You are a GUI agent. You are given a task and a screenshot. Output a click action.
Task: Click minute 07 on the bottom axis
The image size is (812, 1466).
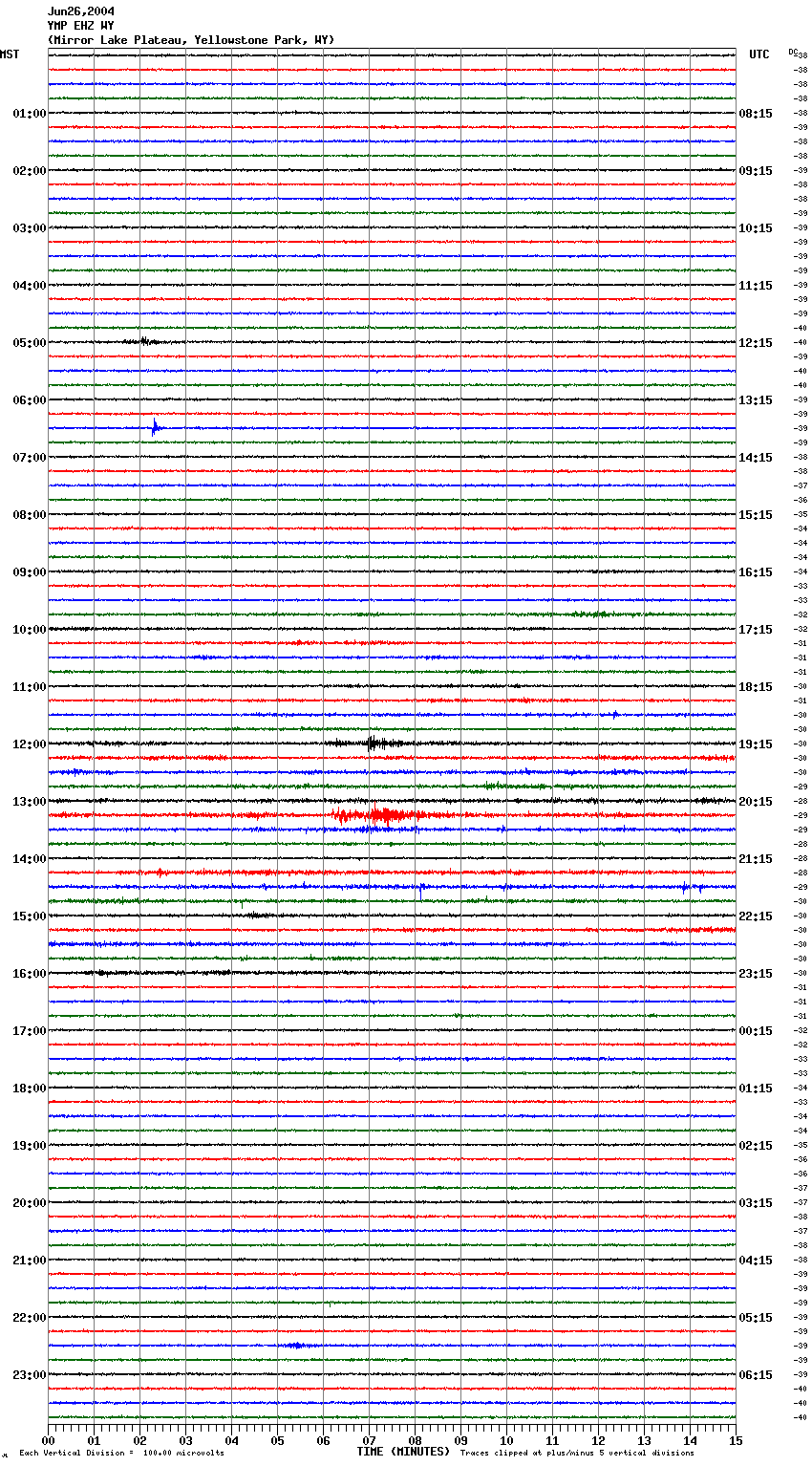[x=369, y=1440]
